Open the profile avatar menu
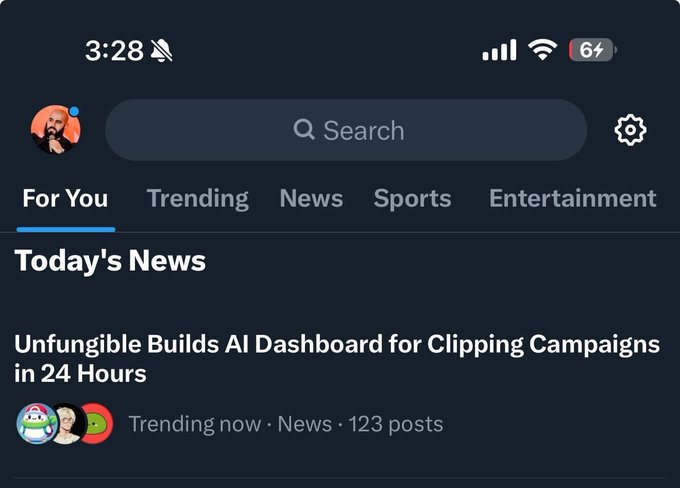 55,130
